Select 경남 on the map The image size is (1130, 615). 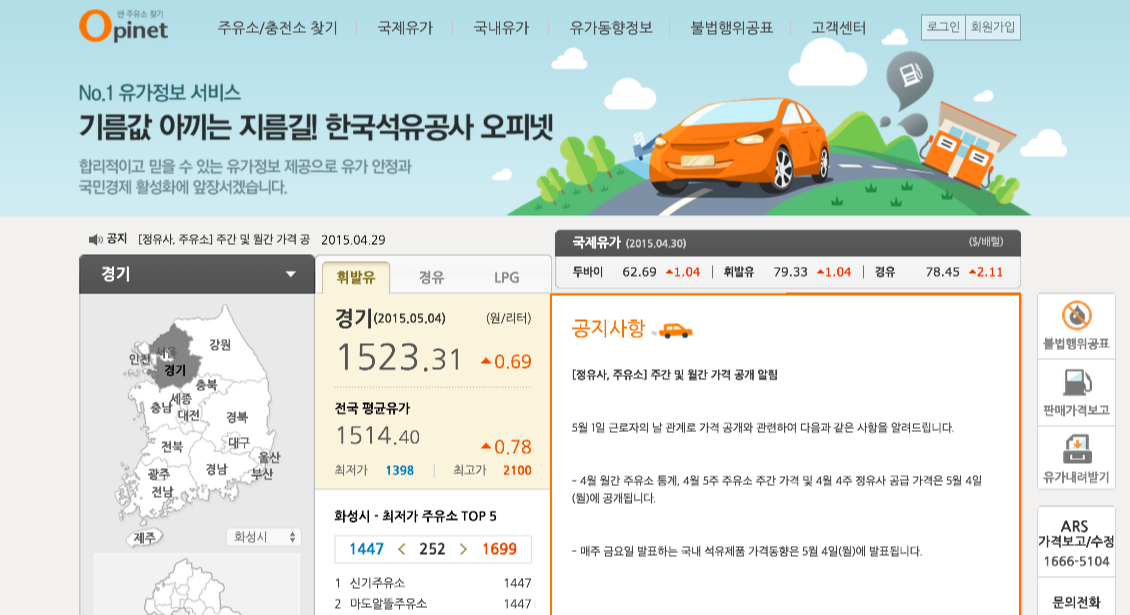[216, 469]
